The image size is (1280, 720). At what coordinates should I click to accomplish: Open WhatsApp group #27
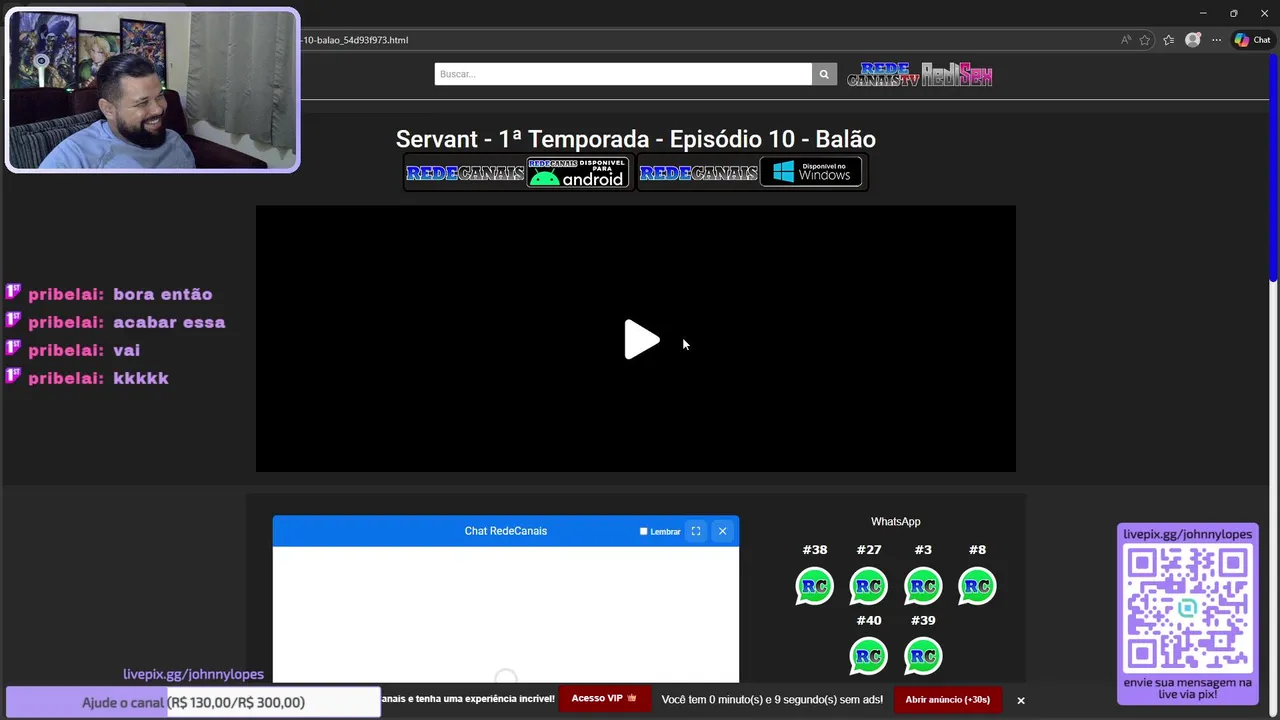click(868, 585)
